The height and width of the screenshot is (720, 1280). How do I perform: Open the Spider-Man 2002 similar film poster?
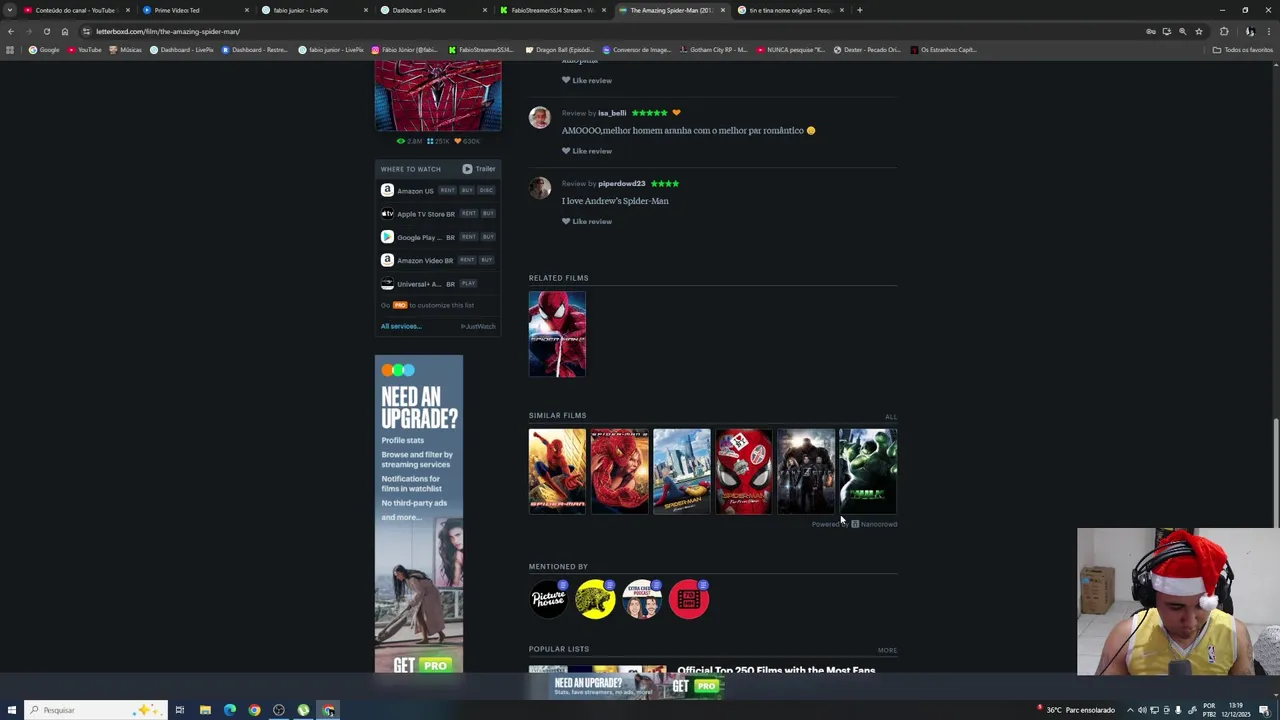point(557,471)
